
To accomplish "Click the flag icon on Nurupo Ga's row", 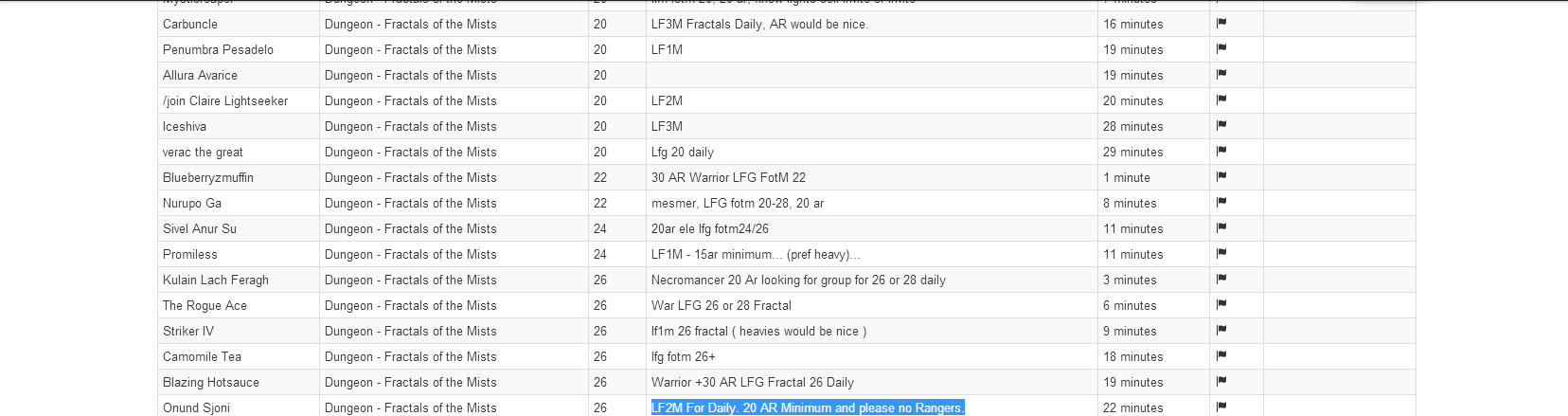I will (1221, 202).
